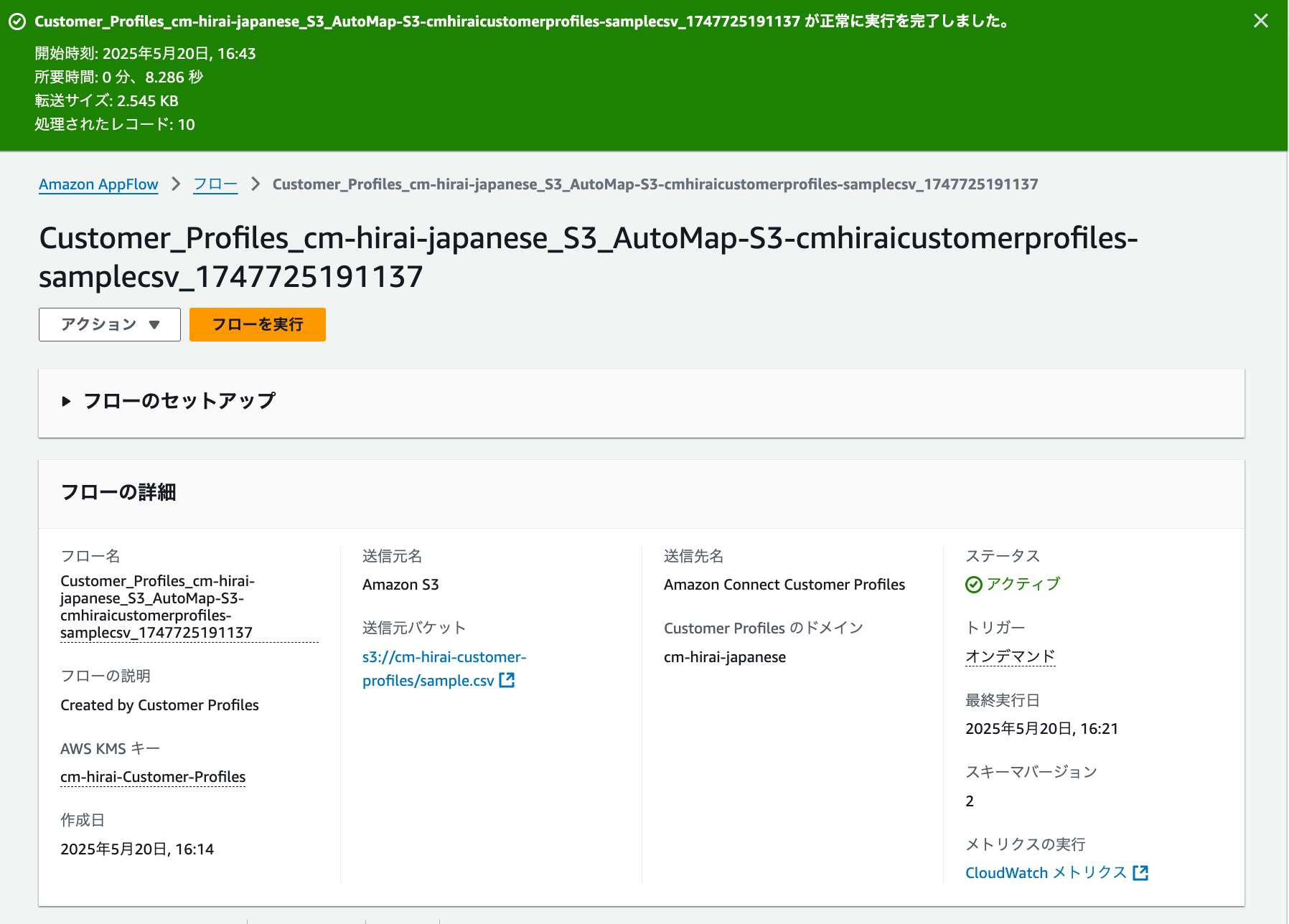Click external link icon beside CloudWatch メトリクス
The width and height of the screenshot is (1289, 924).
pyautogui.click(x=1140, y=872)
